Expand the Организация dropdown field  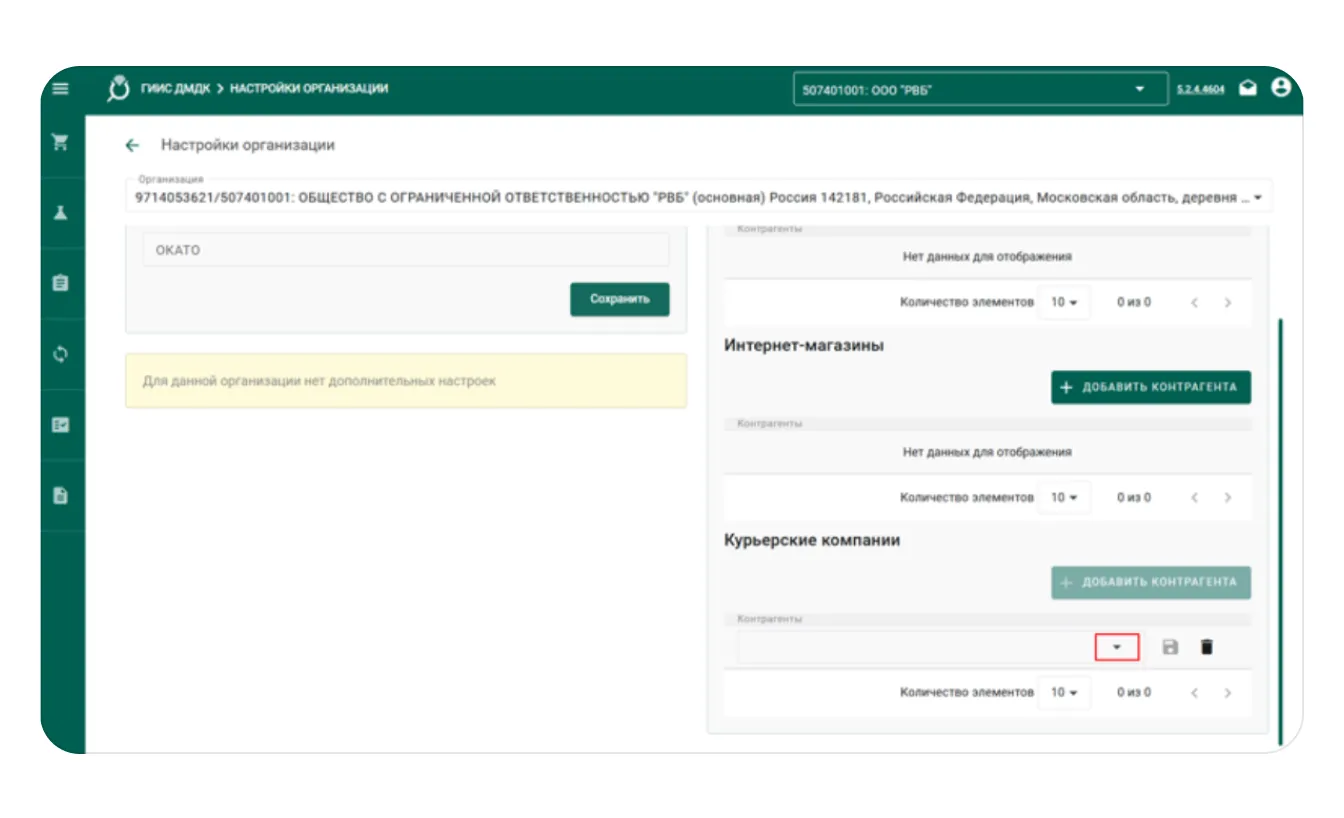[1256, 198]
